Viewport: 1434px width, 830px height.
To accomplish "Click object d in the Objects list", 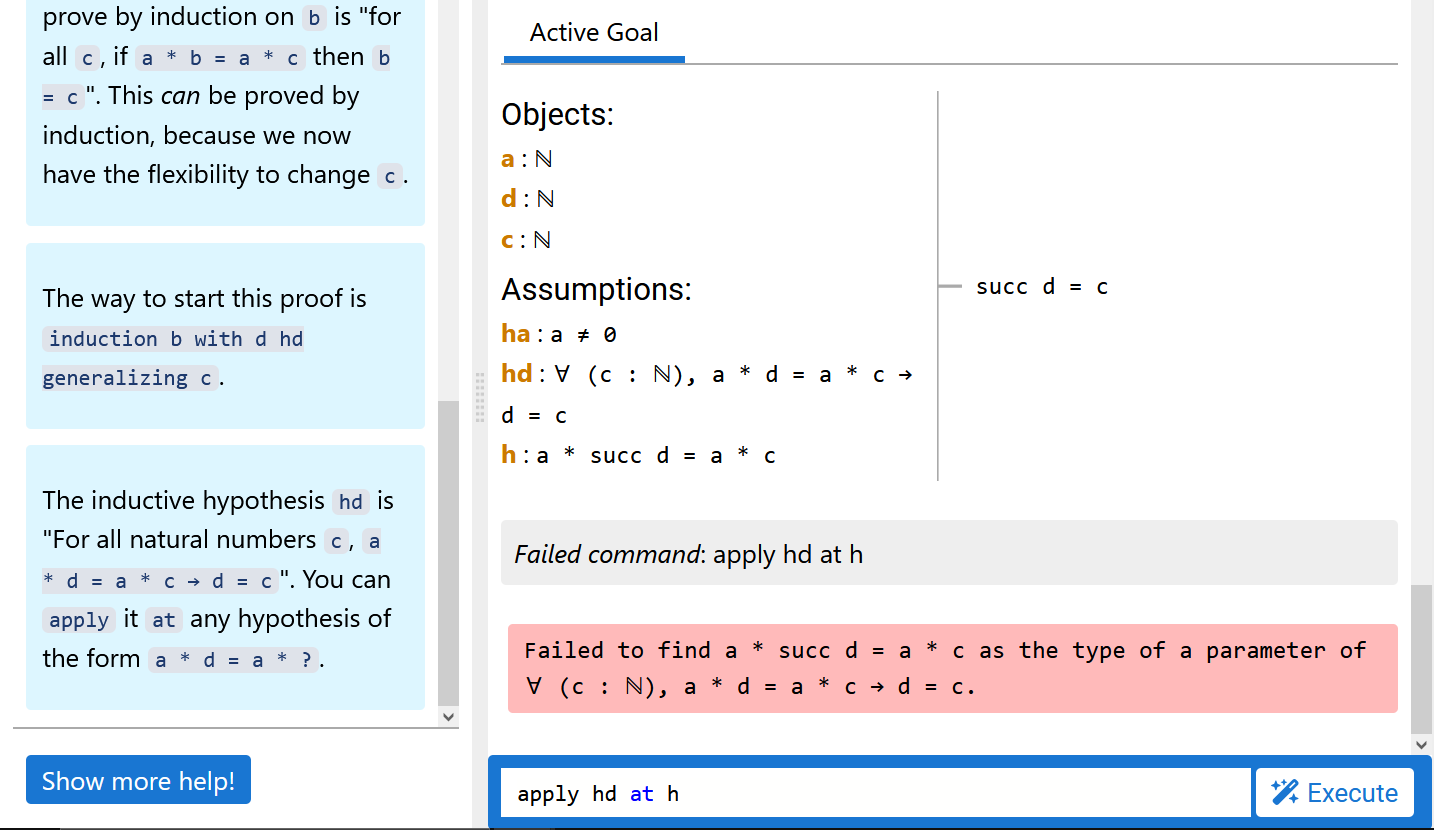I will tap(509, 199).
